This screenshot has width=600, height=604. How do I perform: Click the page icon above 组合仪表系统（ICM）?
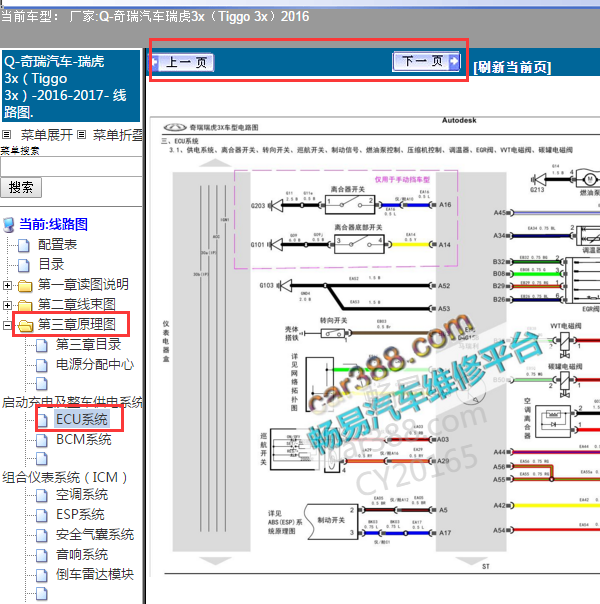pyautogui.click(x=42, y=459)
